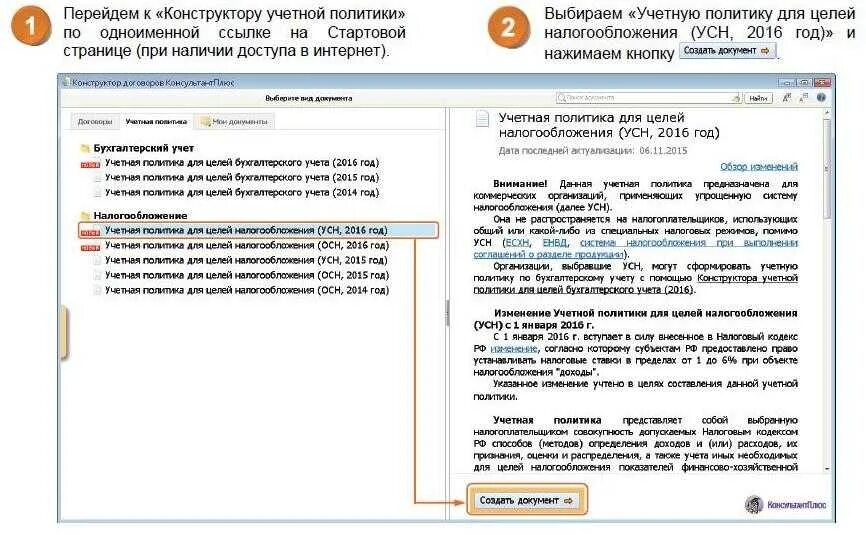Click the КонсультантПлюс logo
This screenshot has height=535, width=866.
(x=786, y=504)
